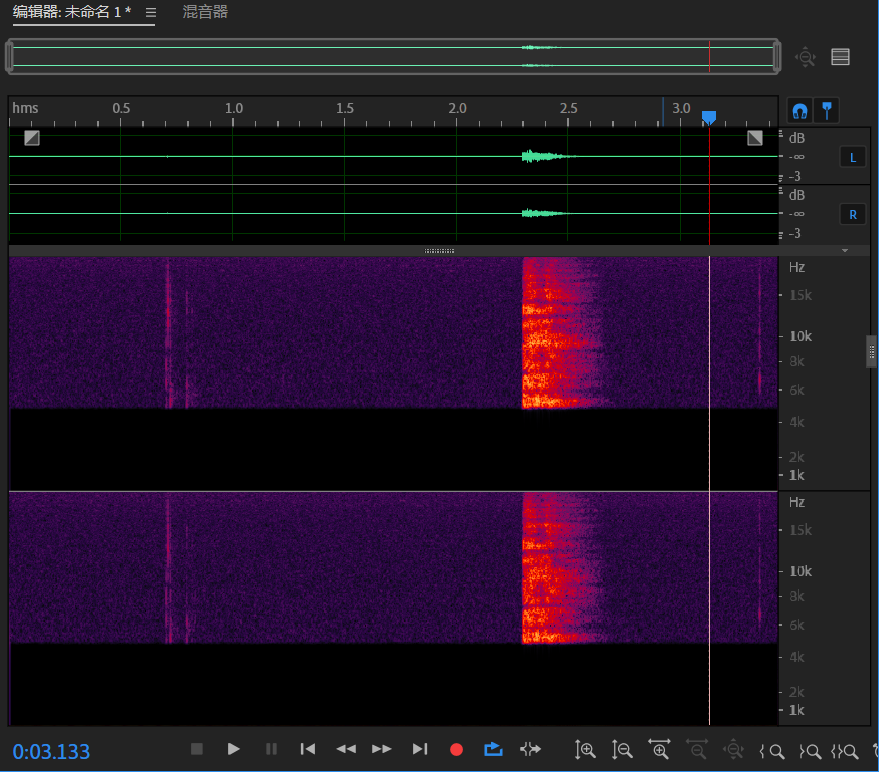879x772 pixels.
Task: Move playhead to next marker
Action: click(x=420, y=749)
